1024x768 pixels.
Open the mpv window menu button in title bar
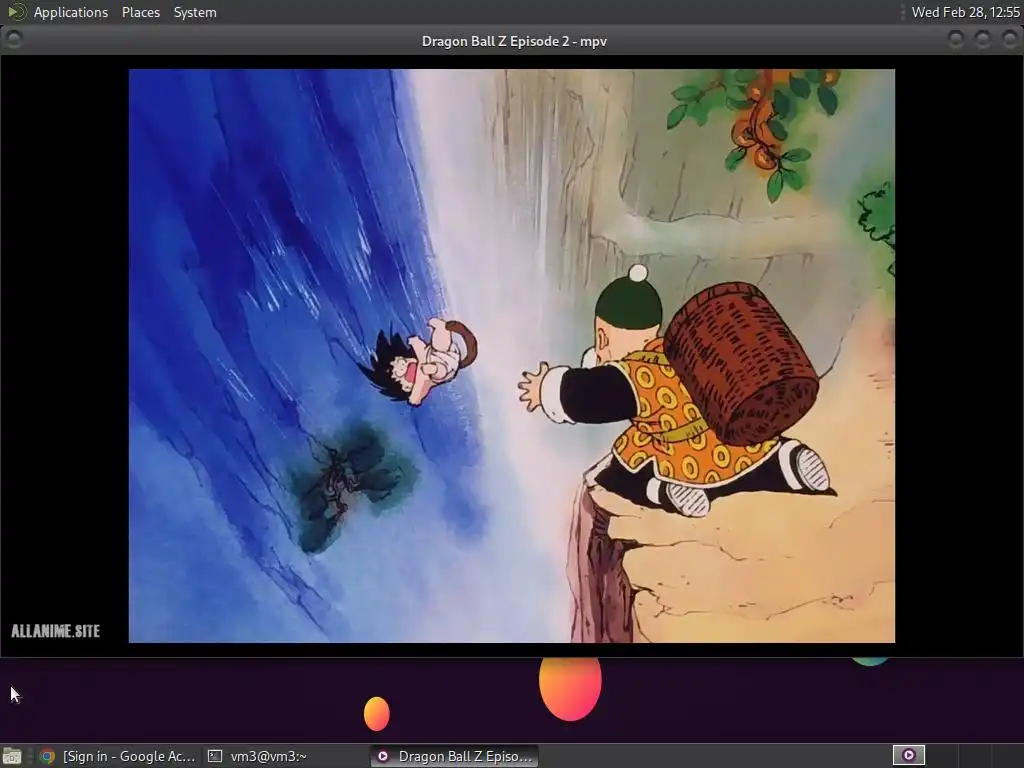tap(14, 40)
